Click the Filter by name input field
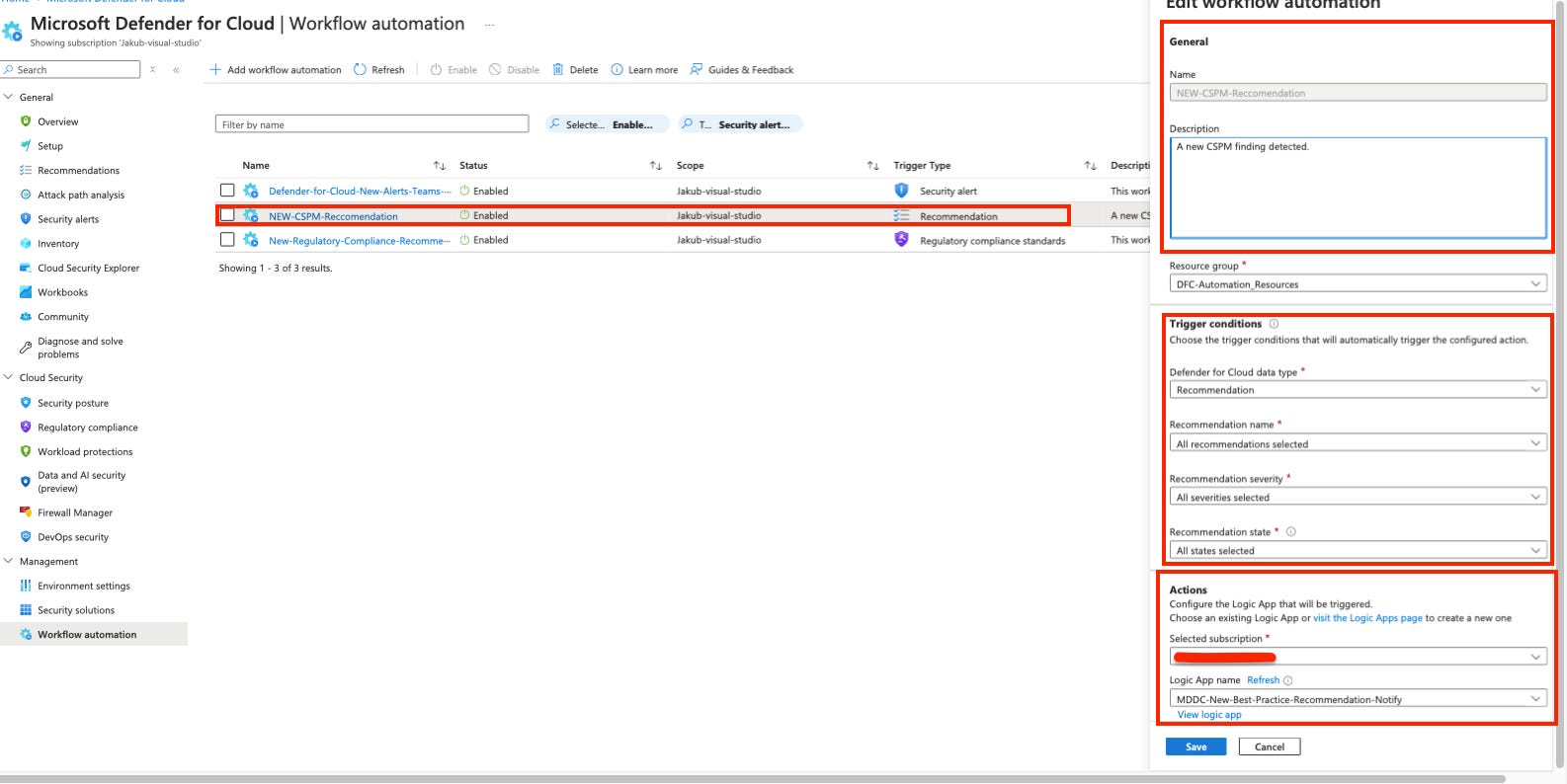 point(371,124)
